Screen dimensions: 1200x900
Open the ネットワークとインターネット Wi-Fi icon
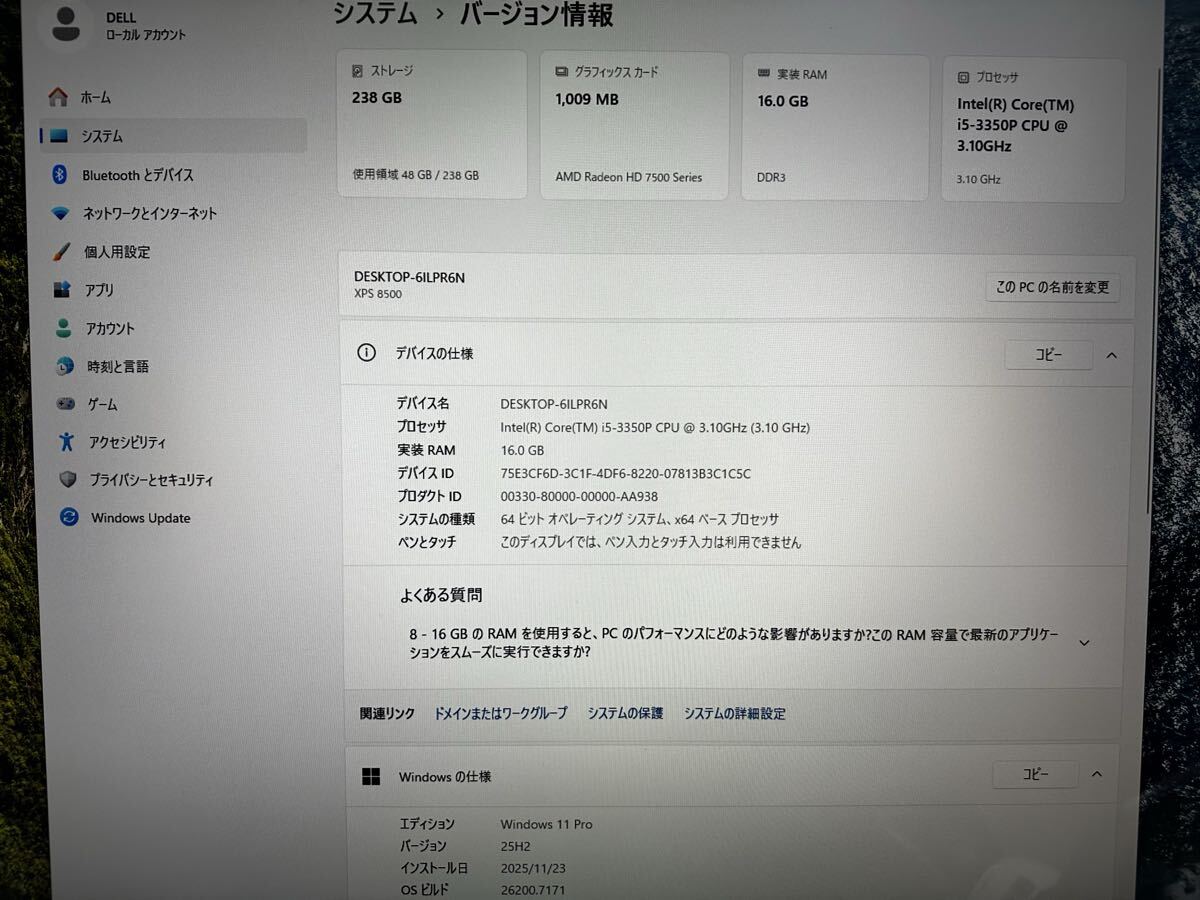click(61, 213)
